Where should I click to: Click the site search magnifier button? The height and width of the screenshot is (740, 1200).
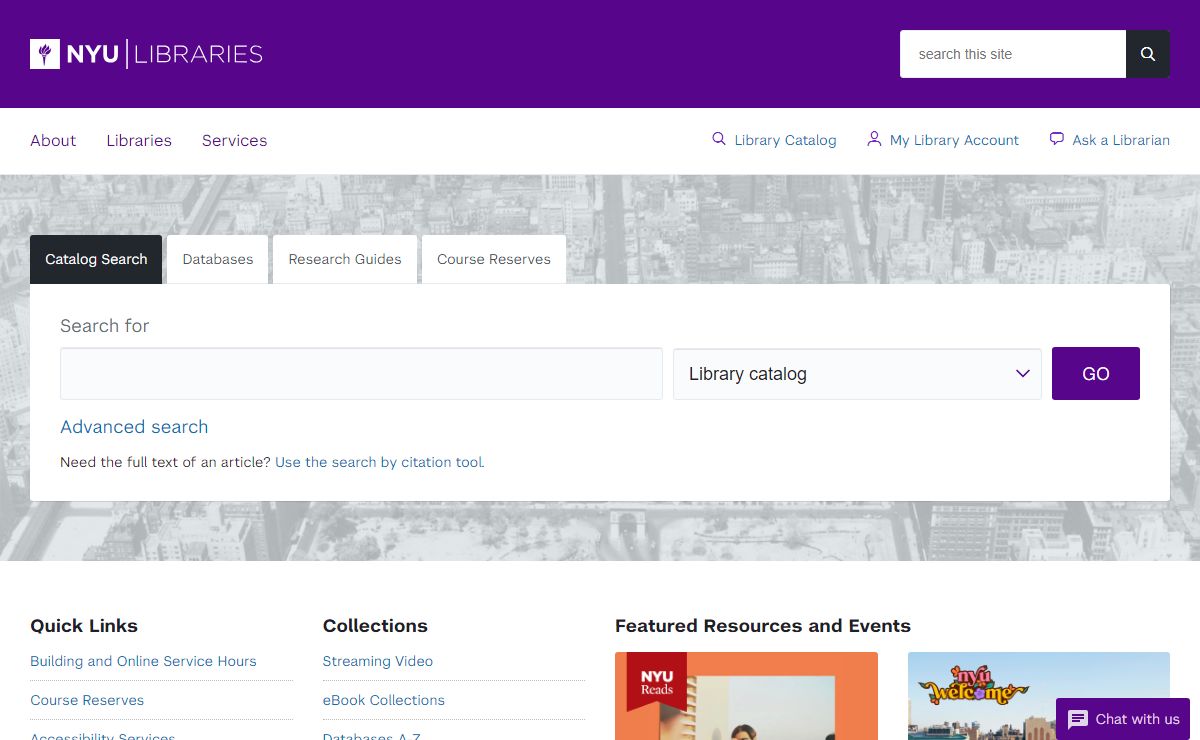click(x=1148, y=54)
